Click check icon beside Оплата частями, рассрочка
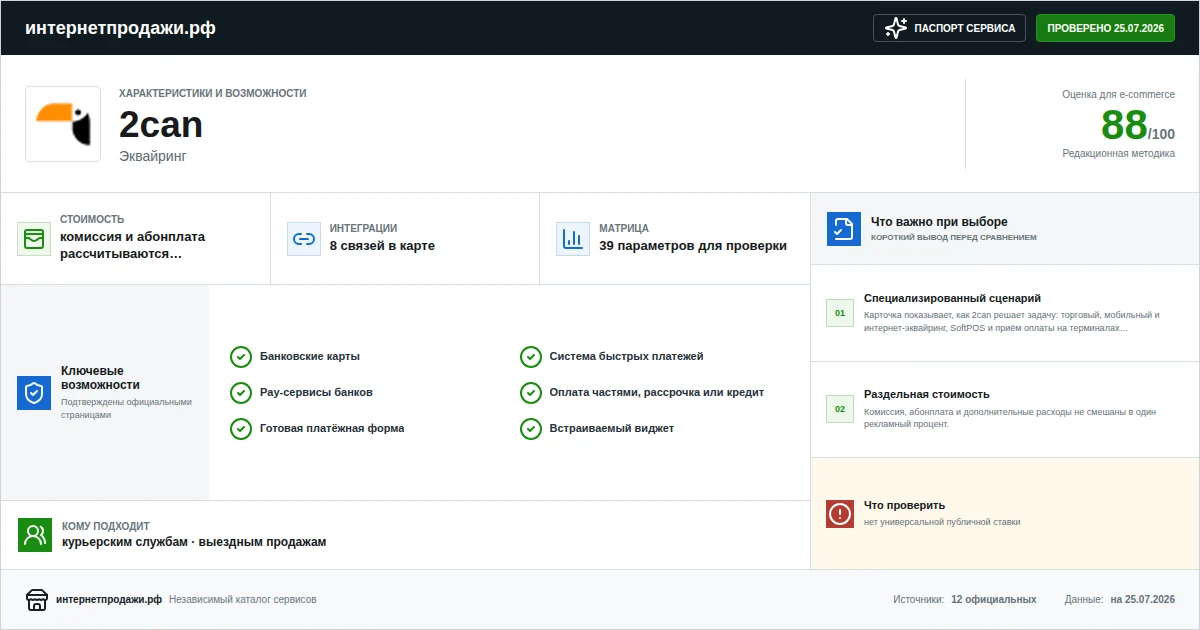Screen dimensions: 1200x630 [x=531, y=393]
